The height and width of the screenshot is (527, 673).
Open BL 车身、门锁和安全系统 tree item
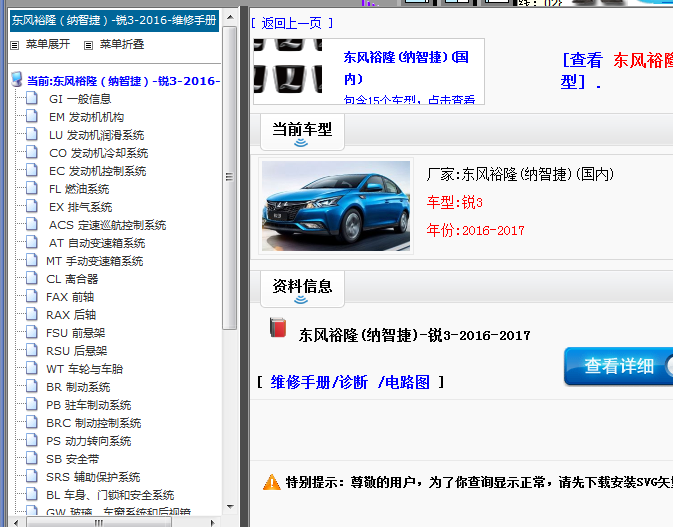(110, 495)
